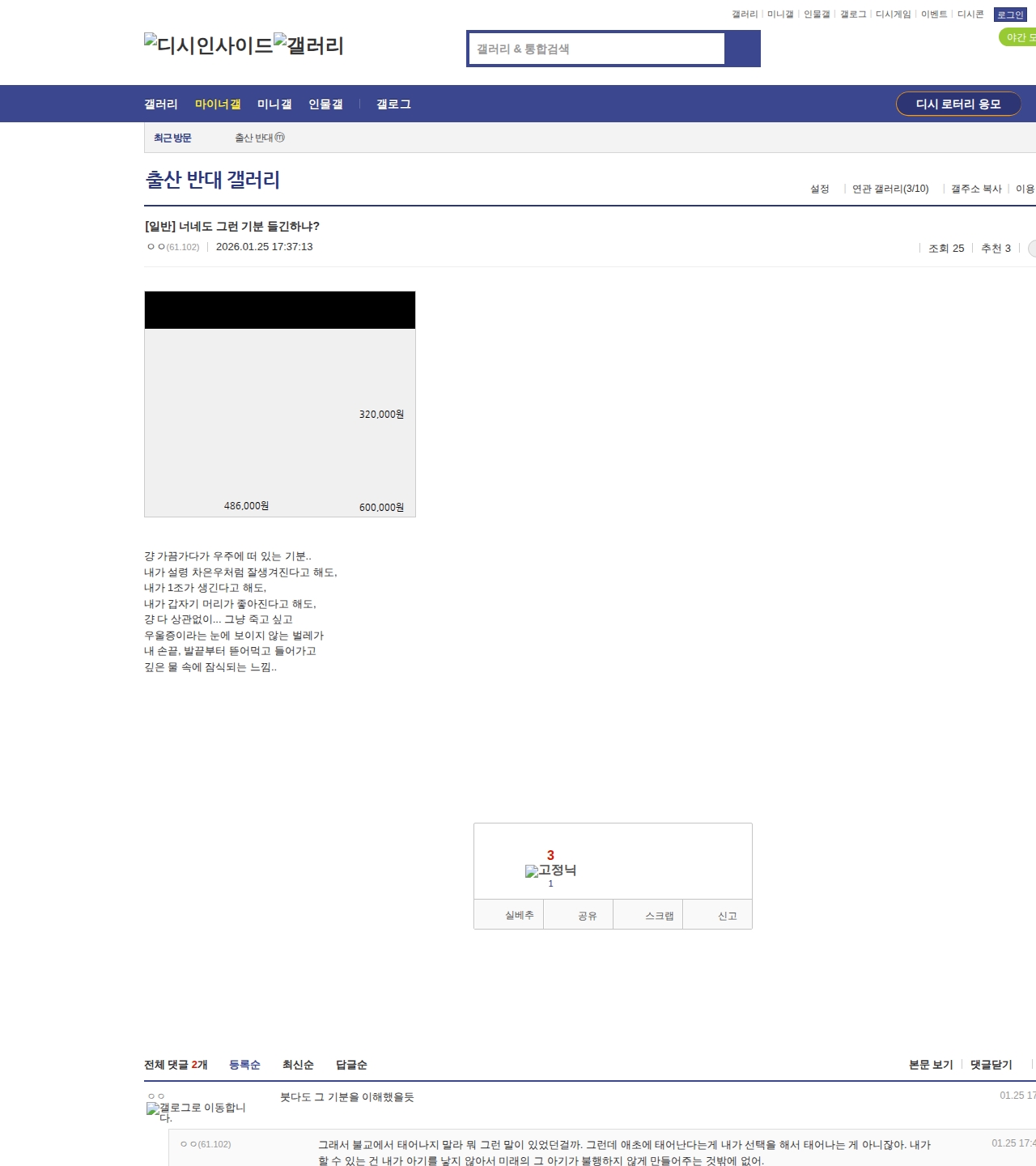Click the post title 너네도 그런 기분 들긴하냐?

tap(231, 226)
